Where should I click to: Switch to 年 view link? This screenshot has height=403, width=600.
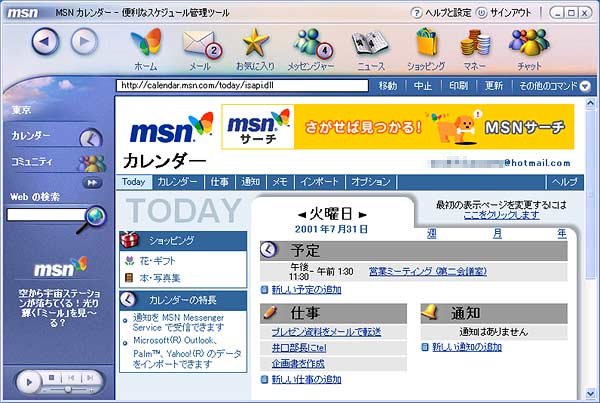click(x=561, y=233)
